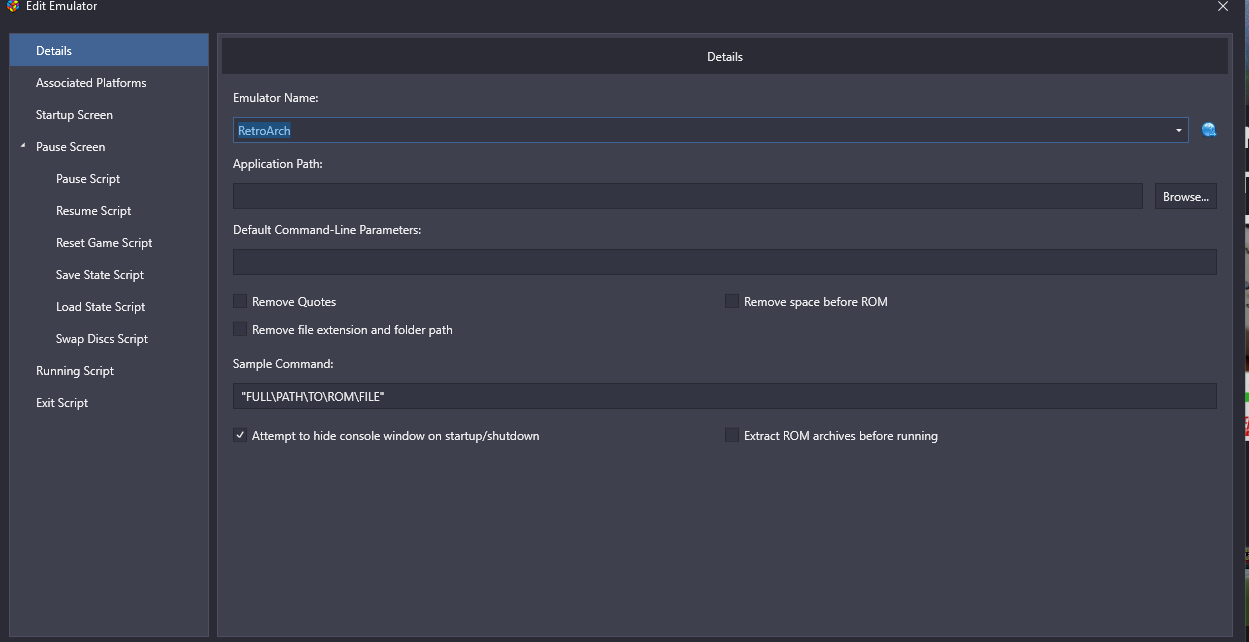
Task: Focus the Application Path input field
Action: point(687,196)
